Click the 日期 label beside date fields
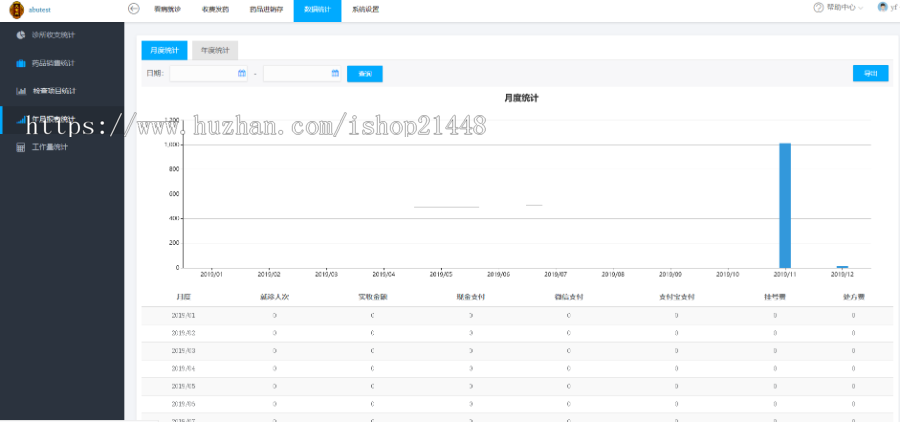The height and width of the screenshot is (422, 900). point(155,73)
